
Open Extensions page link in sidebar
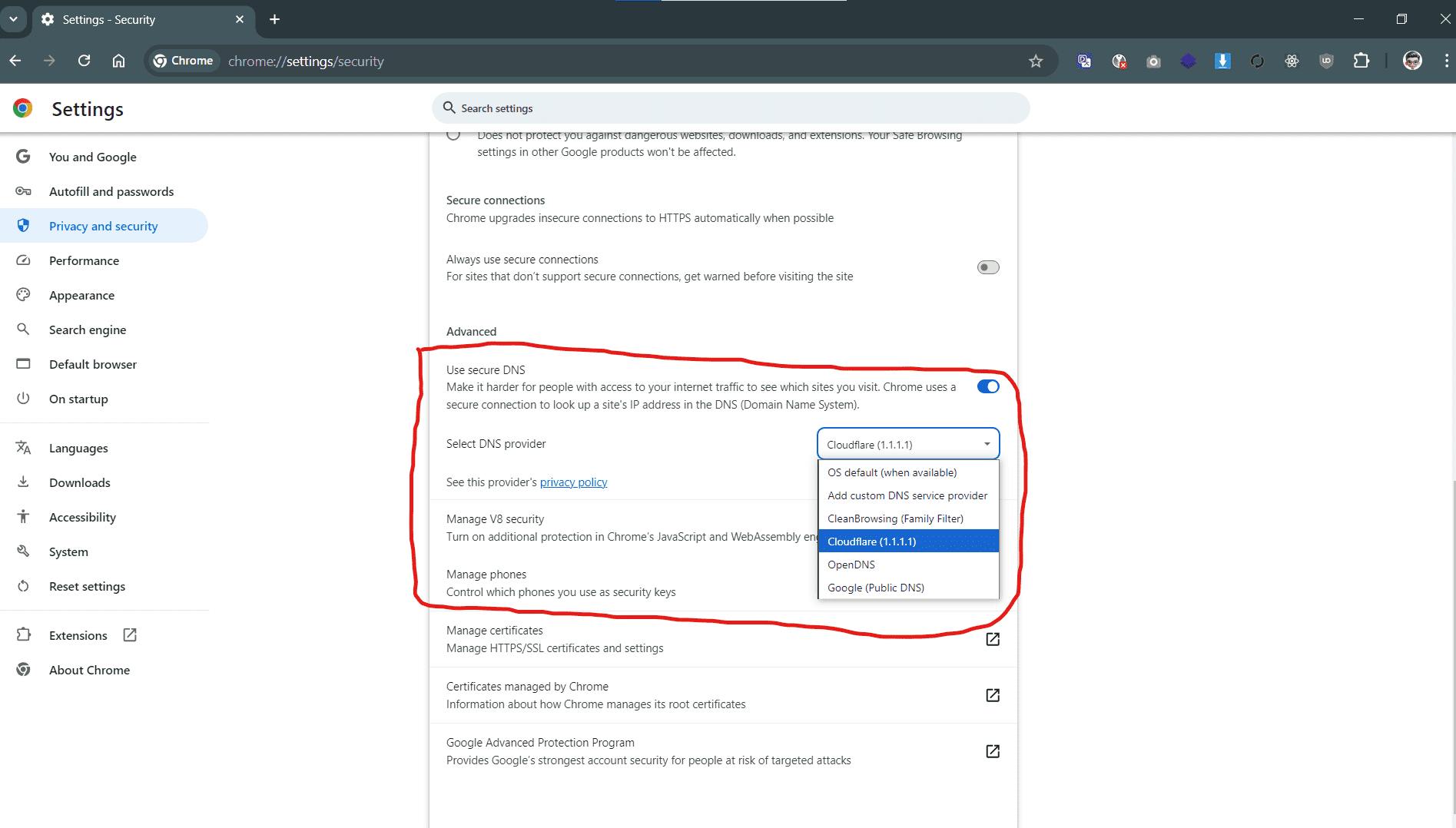tap(104, 635)
